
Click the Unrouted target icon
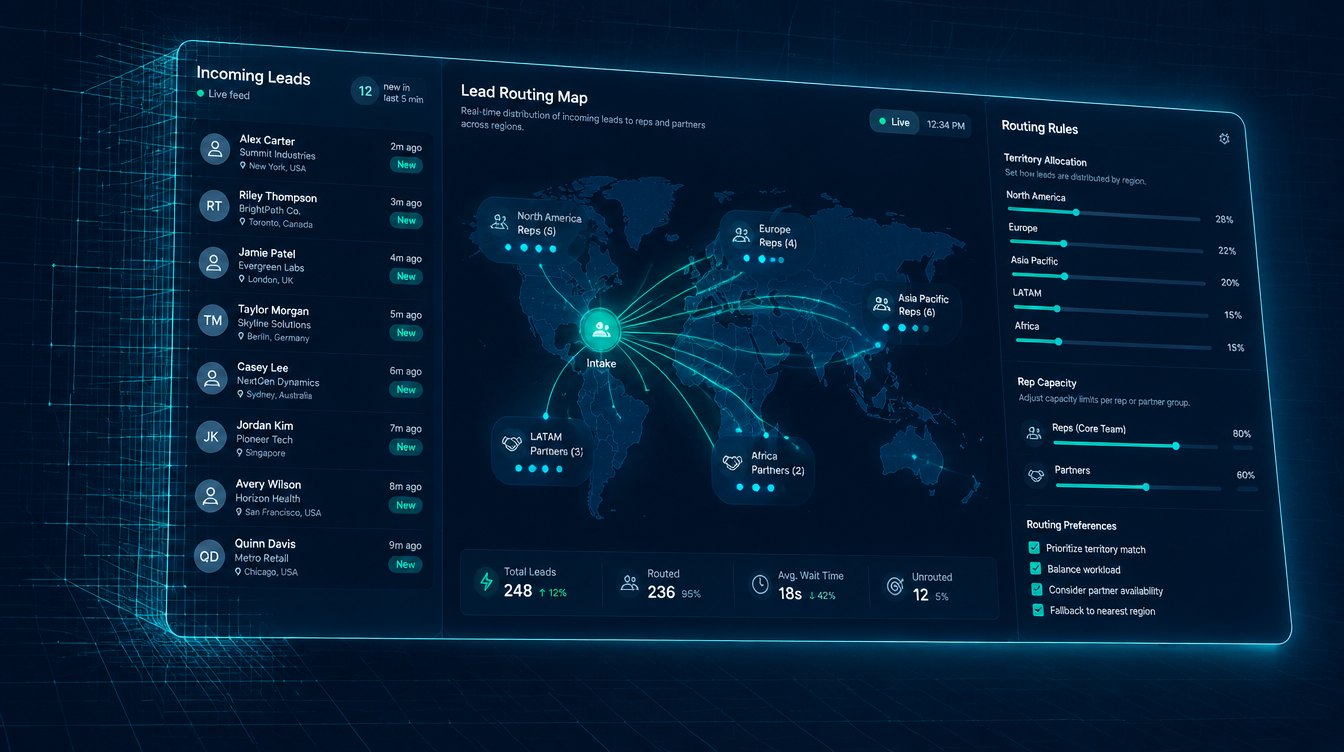point(895,586)
